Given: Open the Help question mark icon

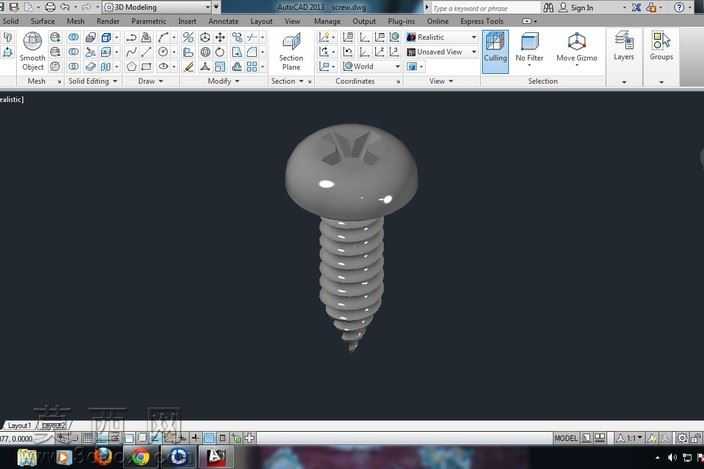Looking at the screenshot, I should point(679,8).
